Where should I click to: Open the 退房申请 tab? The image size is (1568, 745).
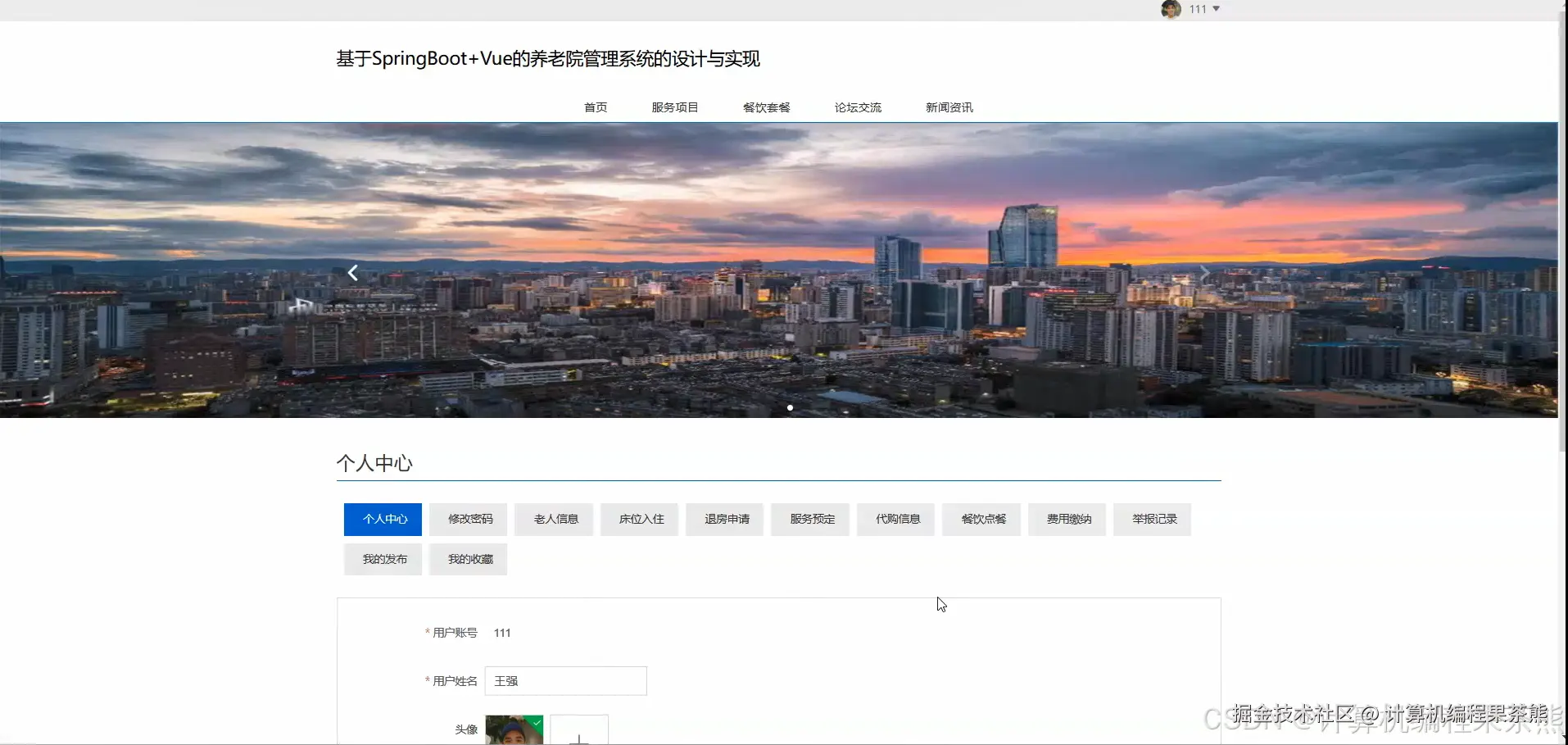pyautogui.click(x=725, y=519)
